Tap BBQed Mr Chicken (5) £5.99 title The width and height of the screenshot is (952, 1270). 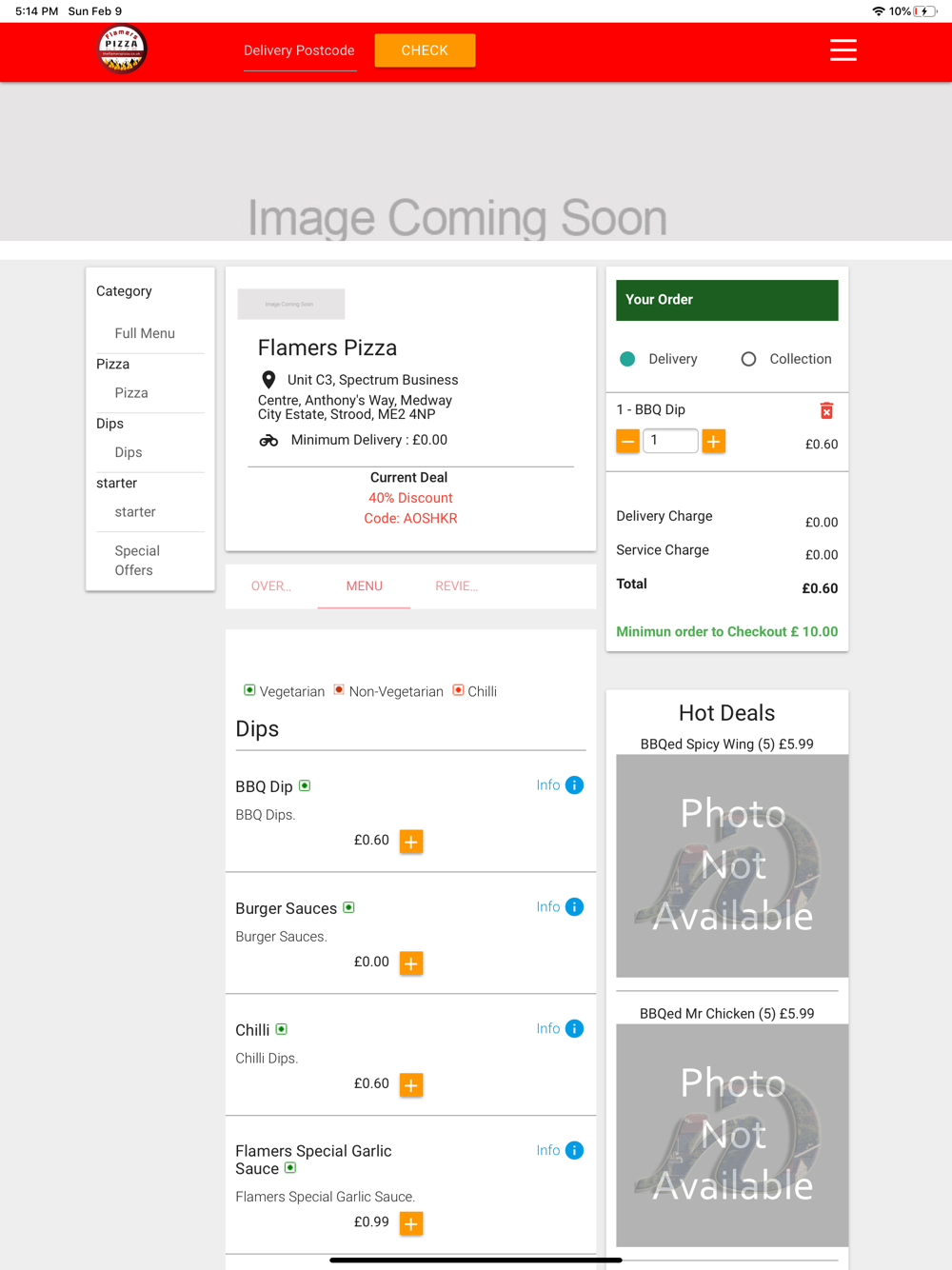point(727,1014)
